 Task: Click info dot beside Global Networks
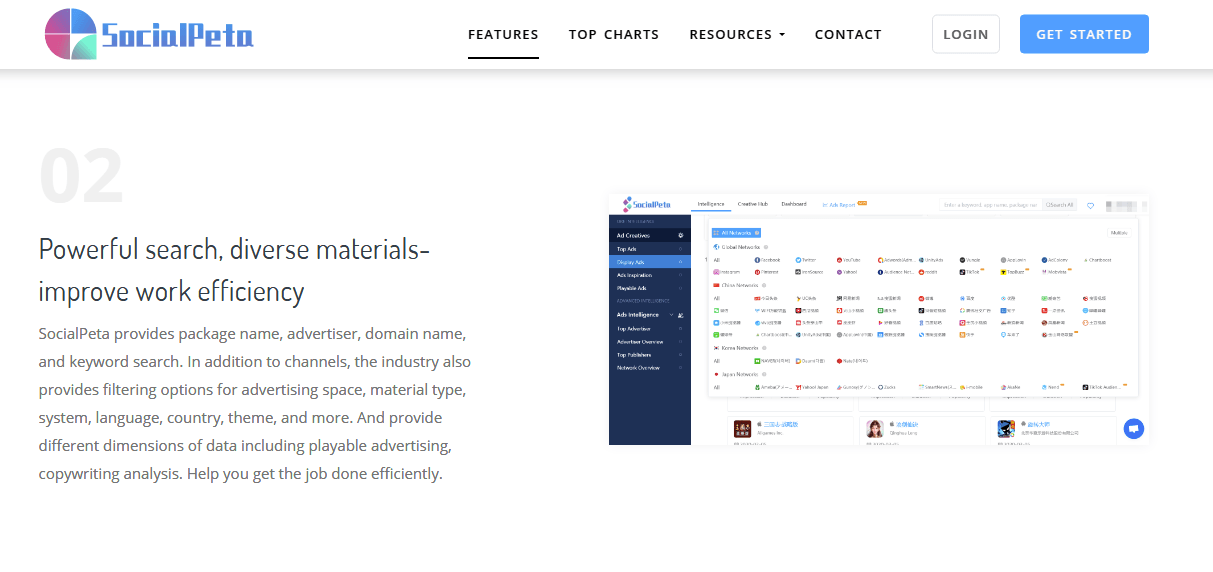tap(766, 247)
